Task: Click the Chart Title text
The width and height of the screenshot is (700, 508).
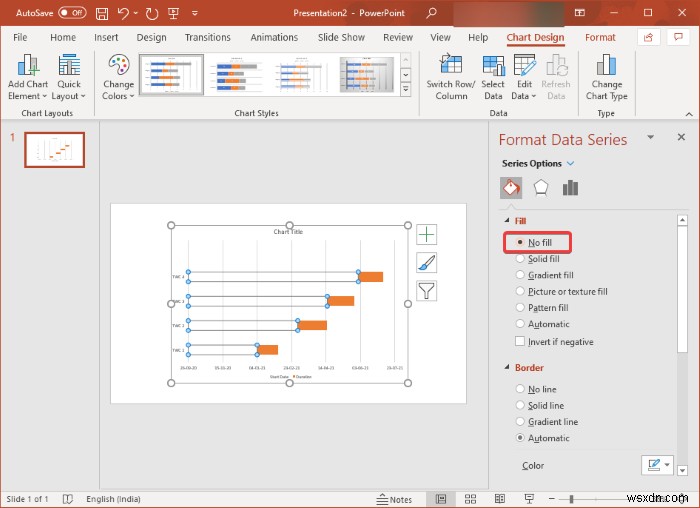Action: (288, 232)
